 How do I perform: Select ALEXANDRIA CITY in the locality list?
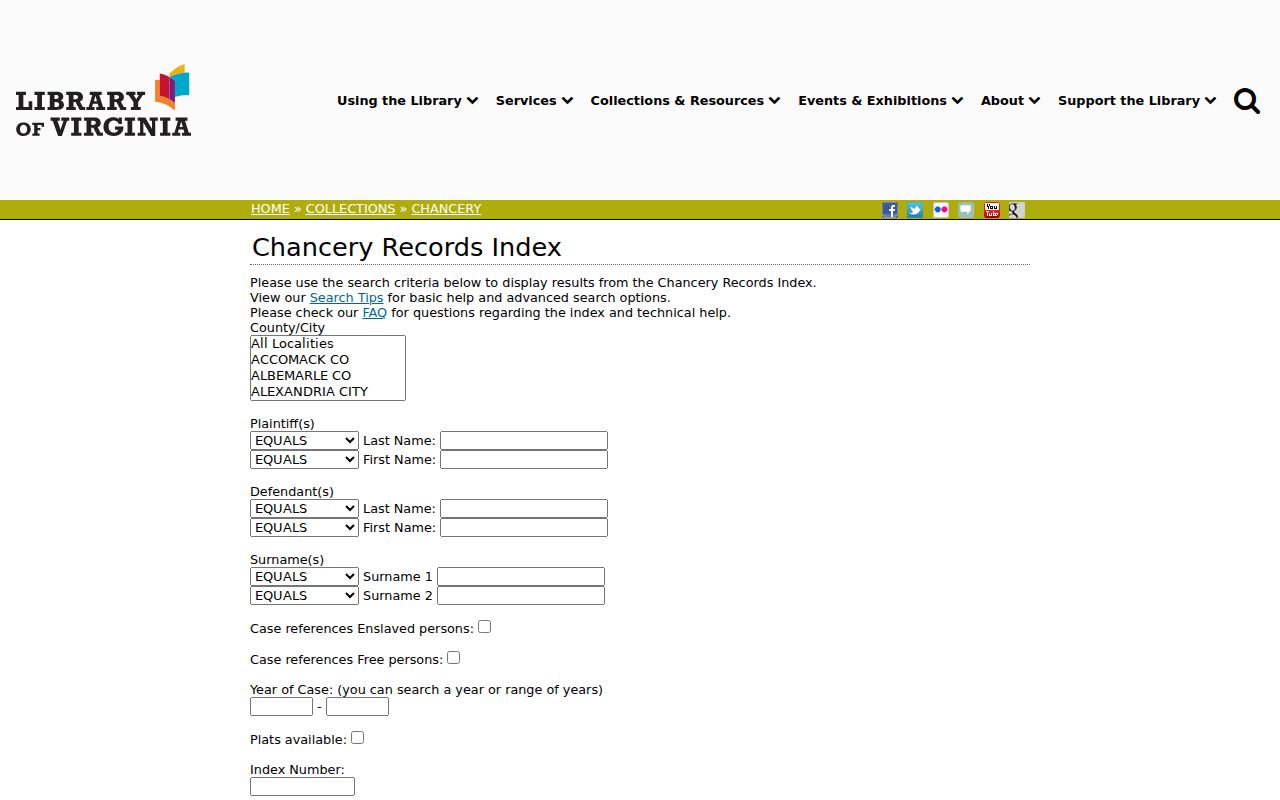[x=328, y=392]
